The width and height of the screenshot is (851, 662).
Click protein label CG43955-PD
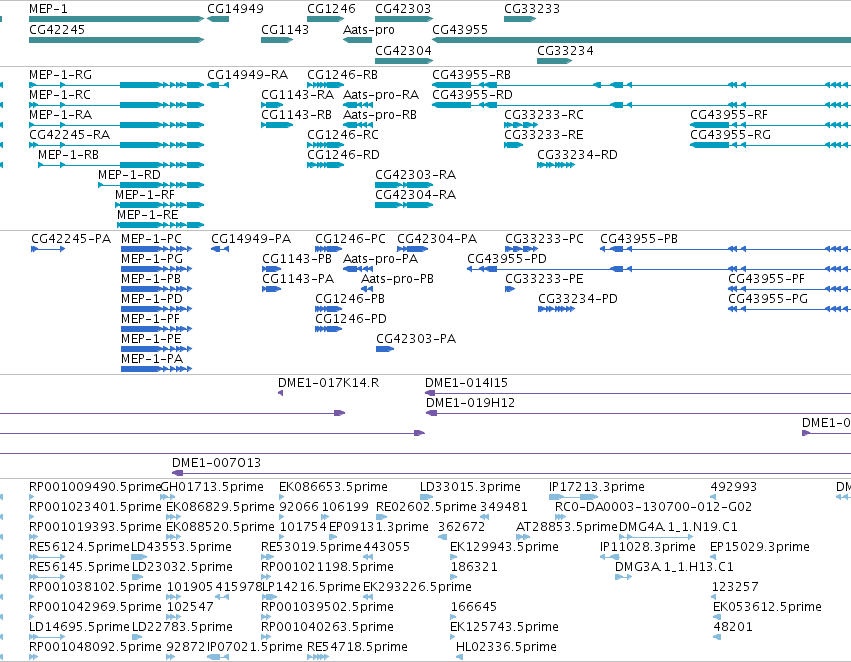click(507, 259)
